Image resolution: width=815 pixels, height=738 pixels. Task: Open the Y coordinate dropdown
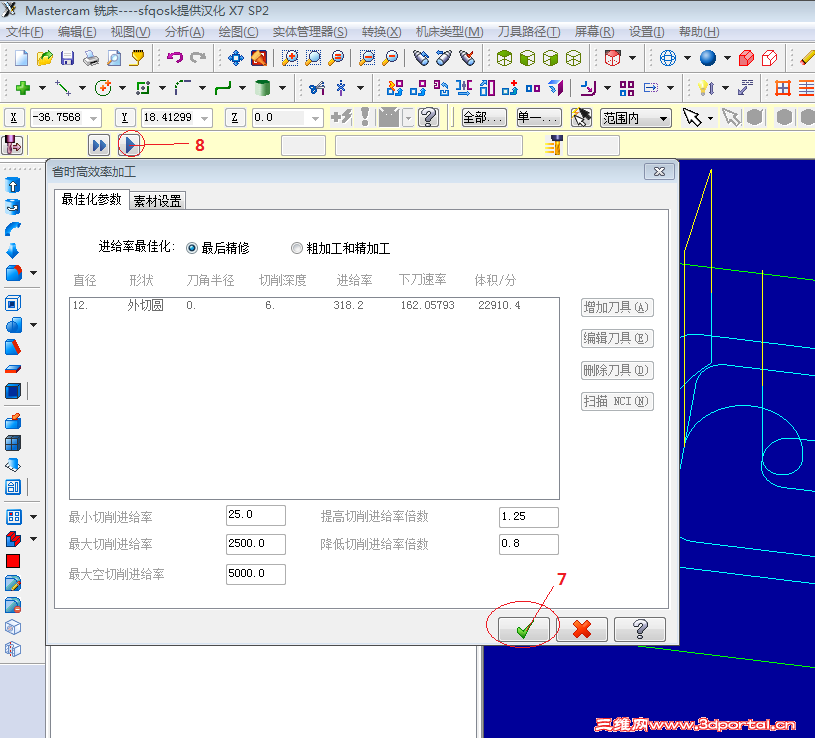(x=205, y=118)
